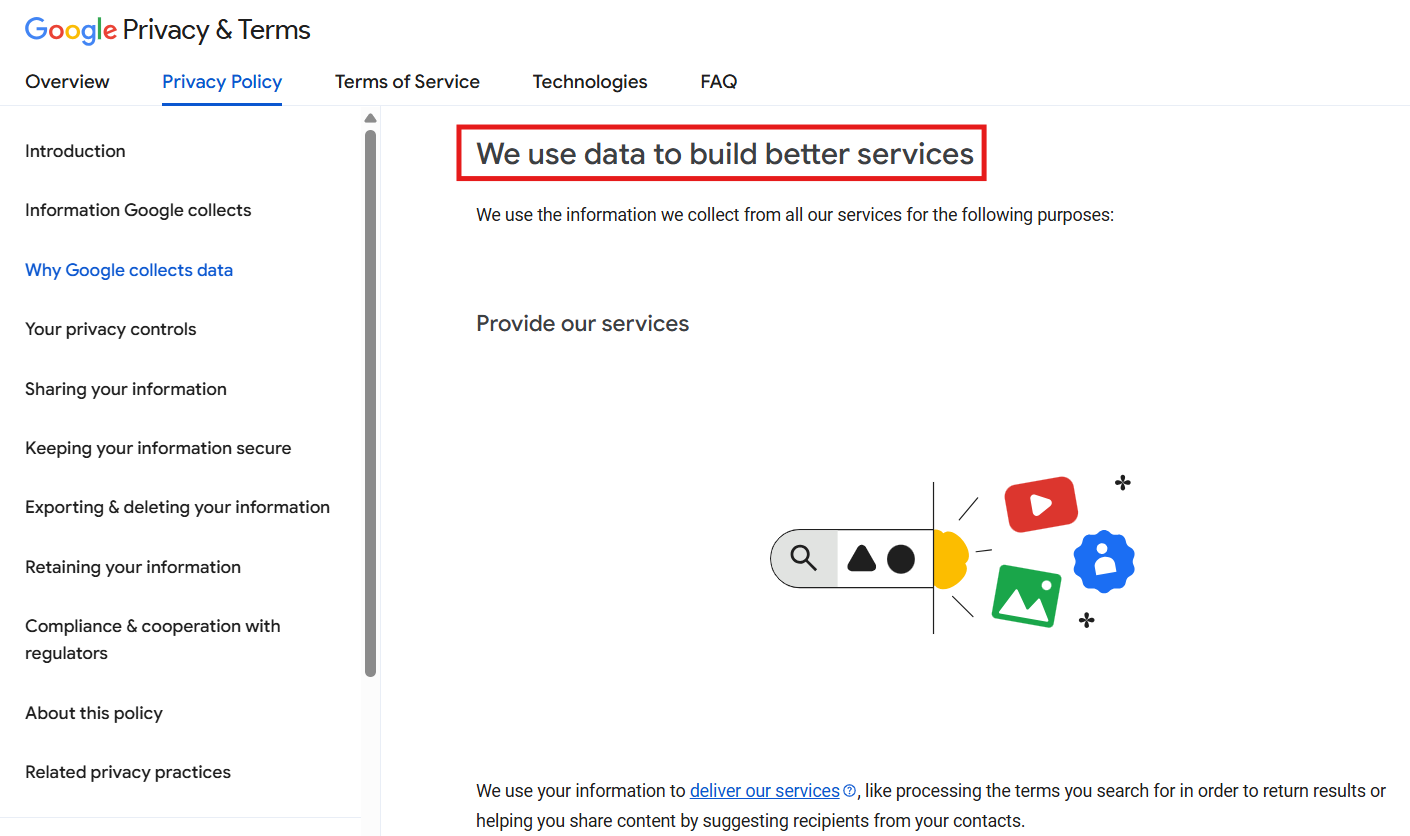Screen dimensions: 1410x836
Task: Open the Technologies tab
Action: coord(589,81)
